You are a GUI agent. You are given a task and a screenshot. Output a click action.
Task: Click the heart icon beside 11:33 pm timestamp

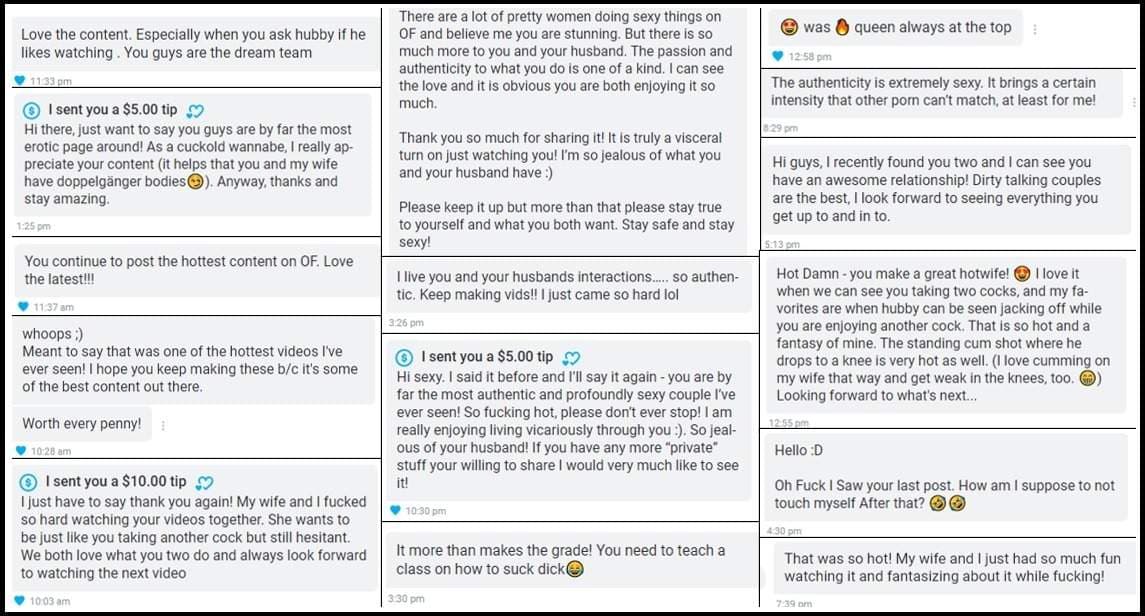click(20, 80)
